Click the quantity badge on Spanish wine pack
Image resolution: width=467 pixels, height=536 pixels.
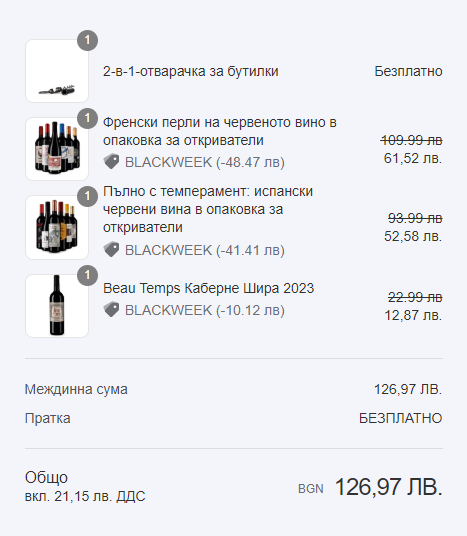click(x=88, y=197)
